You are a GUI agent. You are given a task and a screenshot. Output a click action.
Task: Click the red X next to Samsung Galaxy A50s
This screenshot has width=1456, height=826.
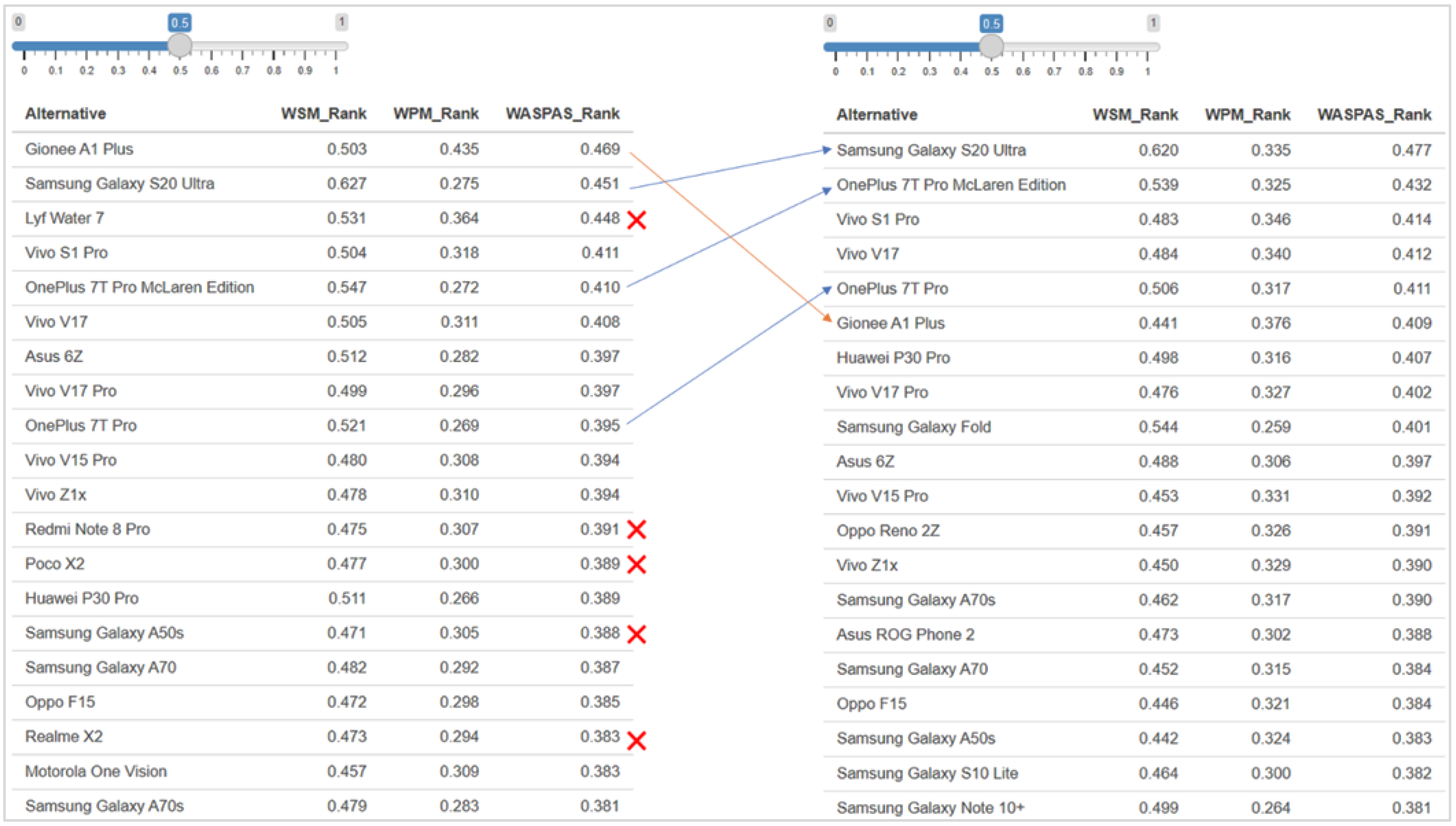click(x=636, y=634)
